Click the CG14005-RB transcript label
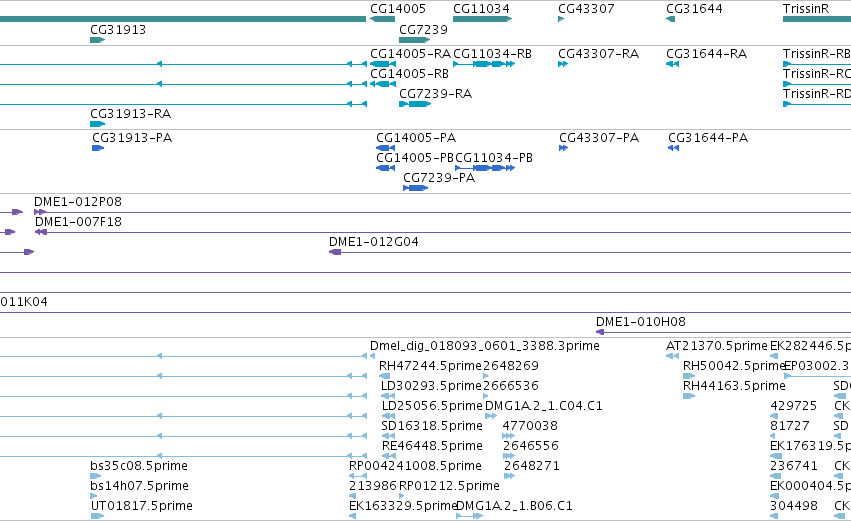 coord(410,73)
